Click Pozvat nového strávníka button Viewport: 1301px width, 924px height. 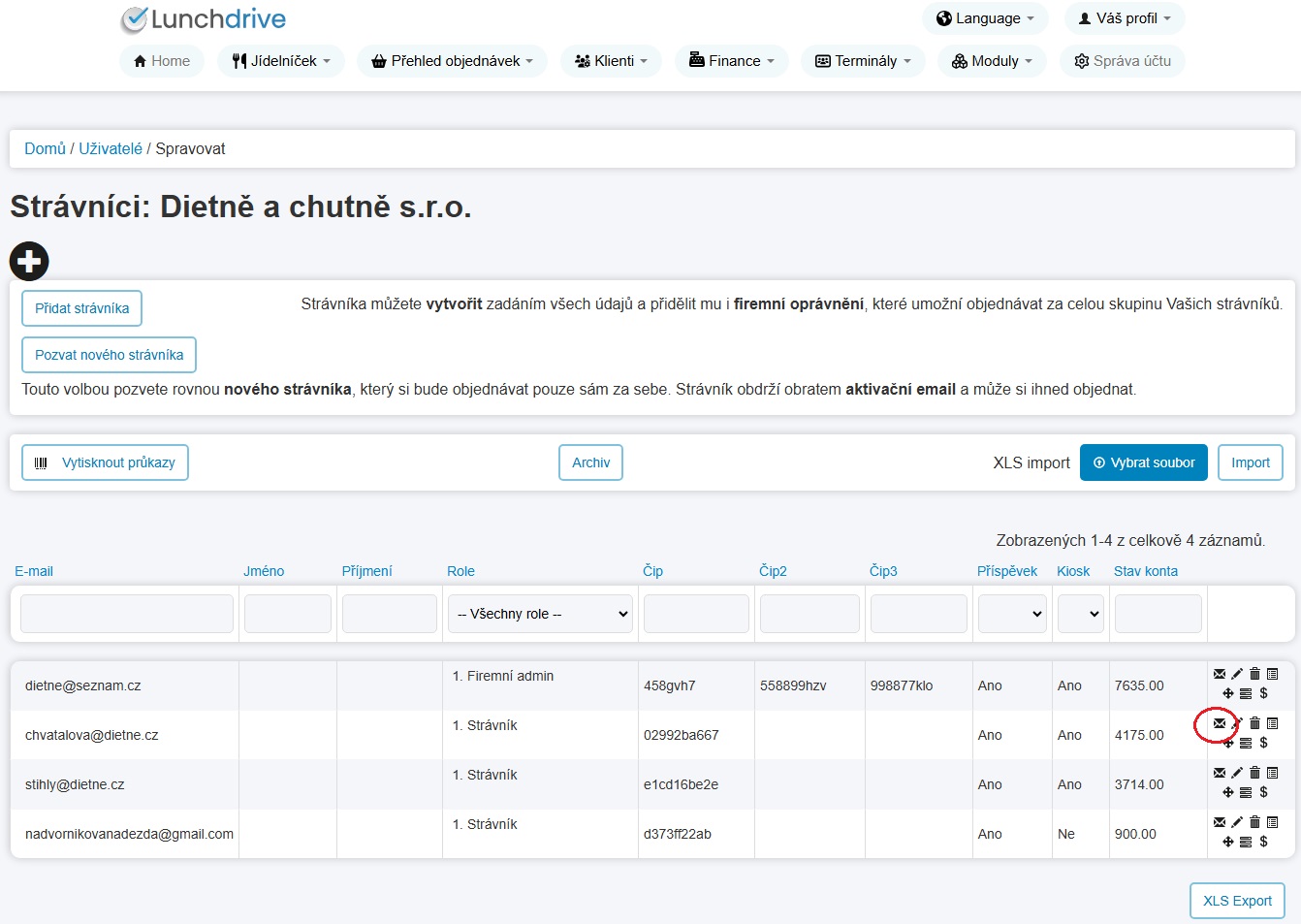coord(109,355)
